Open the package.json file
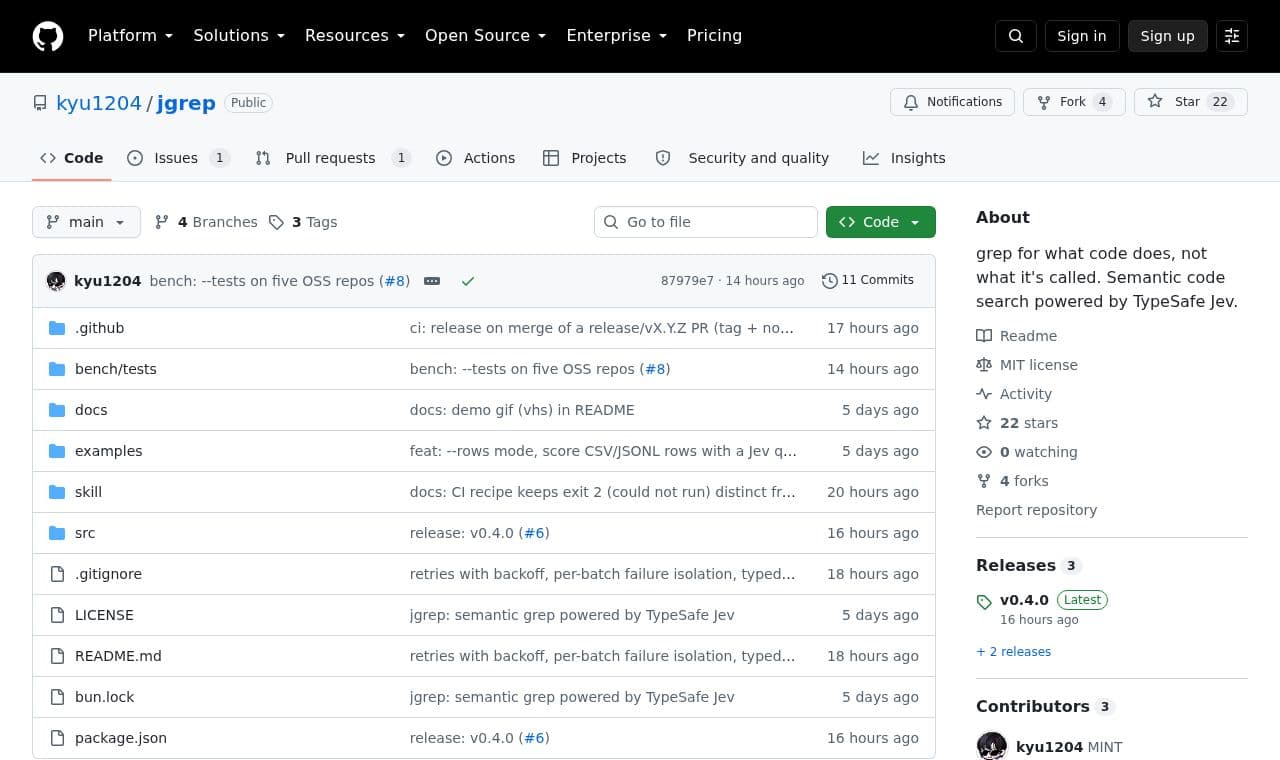1280x760 pixels. (x=121, y=738)
